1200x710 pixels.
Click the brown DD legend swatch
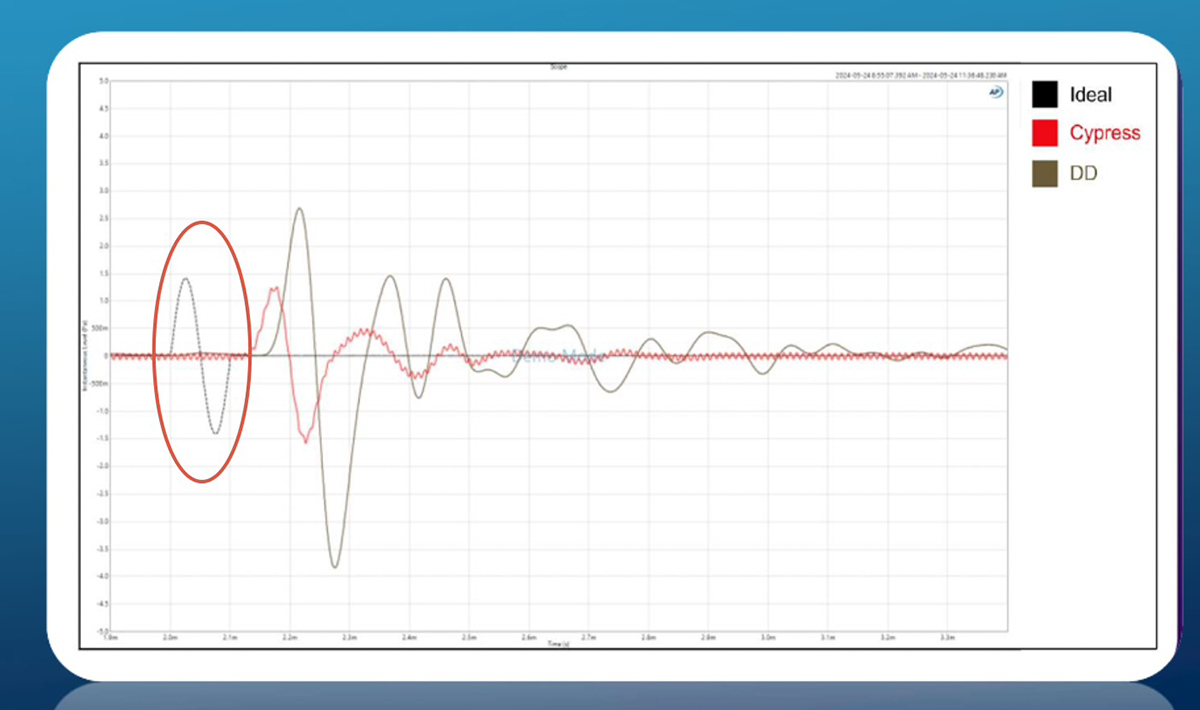(x=1045, y=173)
